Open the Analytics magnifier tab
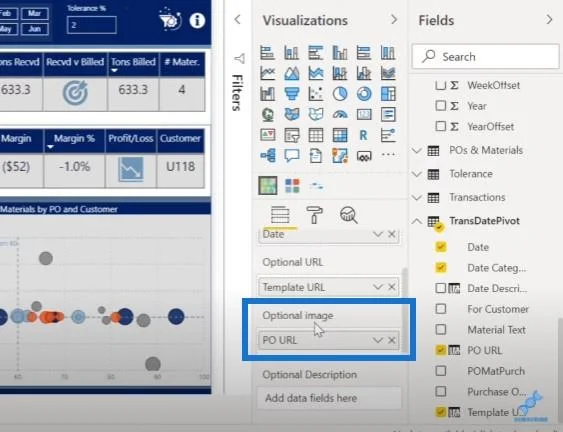This screenshot has width=563, height=432. tap(348, 215)
